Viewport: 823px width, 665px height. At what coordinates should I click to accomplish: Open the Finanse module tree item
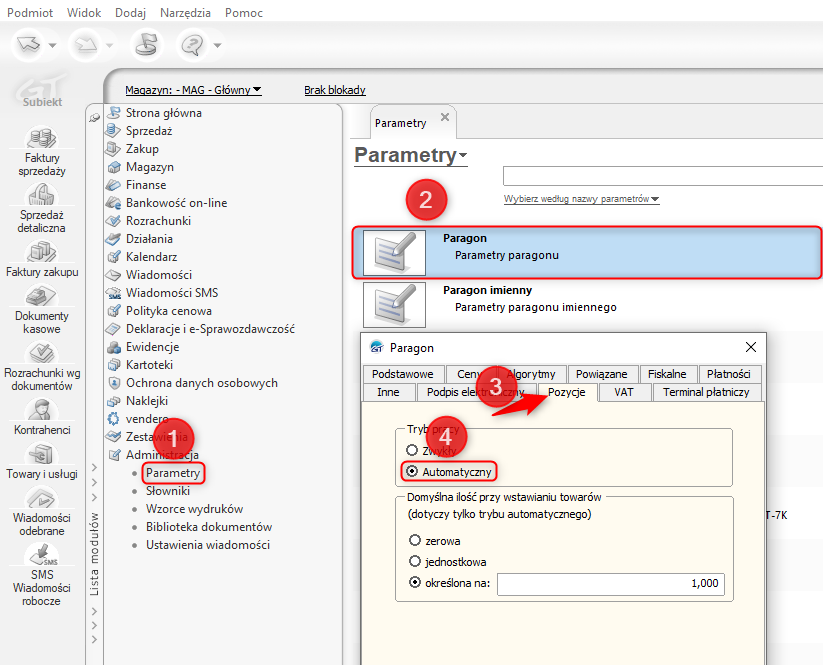pos(146,185)
